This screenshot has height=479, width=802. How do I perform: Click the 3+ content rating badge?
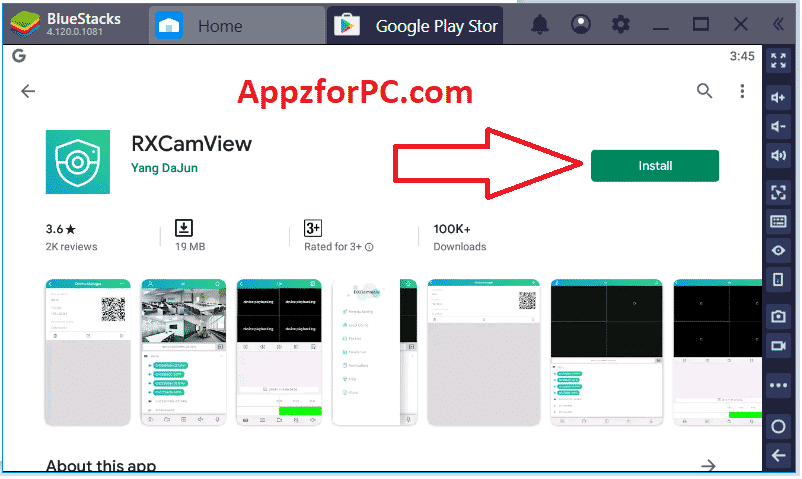tap(313, 228)
